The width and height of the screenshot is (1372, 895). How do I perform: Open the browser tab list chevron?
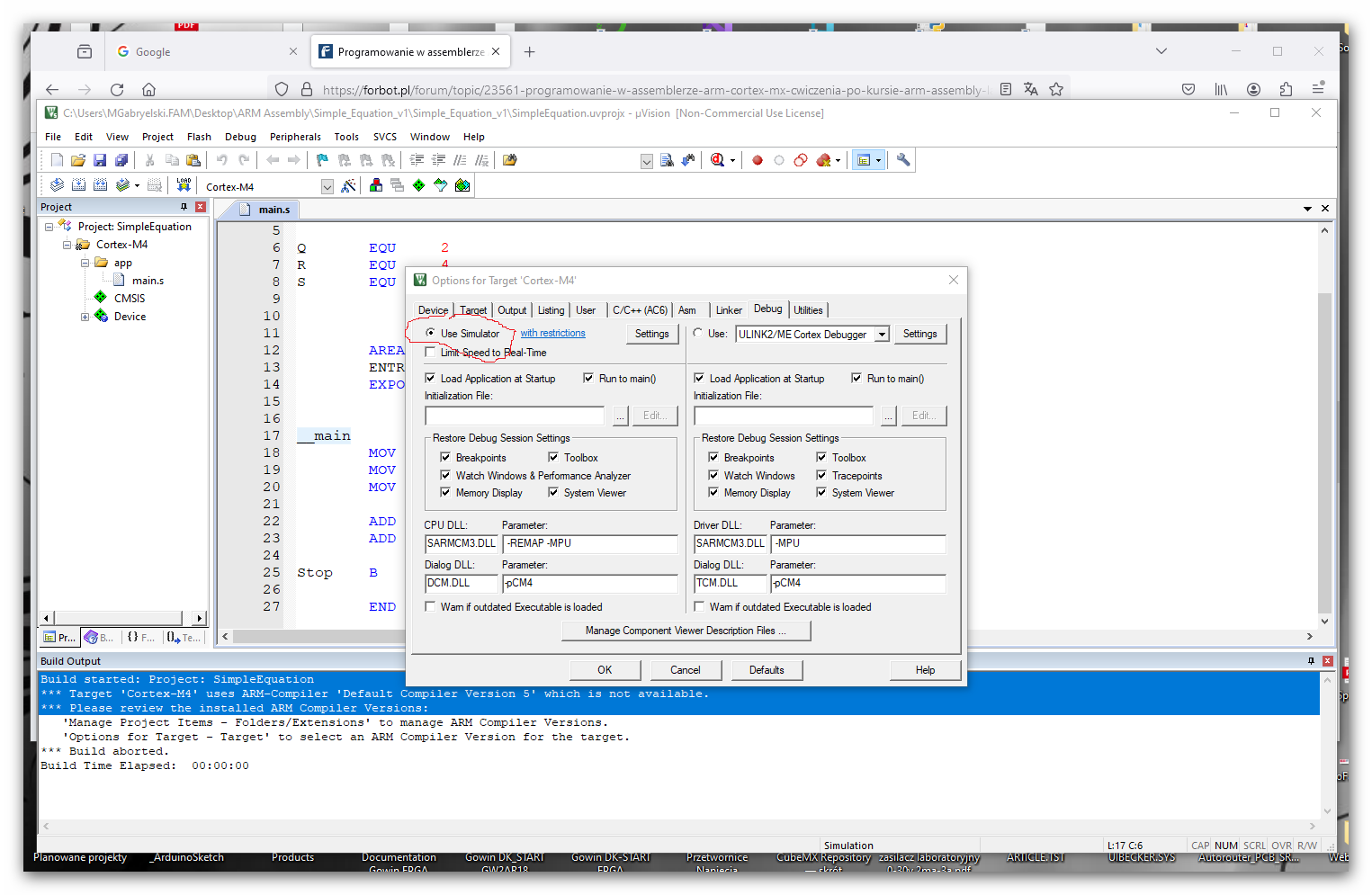coord(1161,51)
